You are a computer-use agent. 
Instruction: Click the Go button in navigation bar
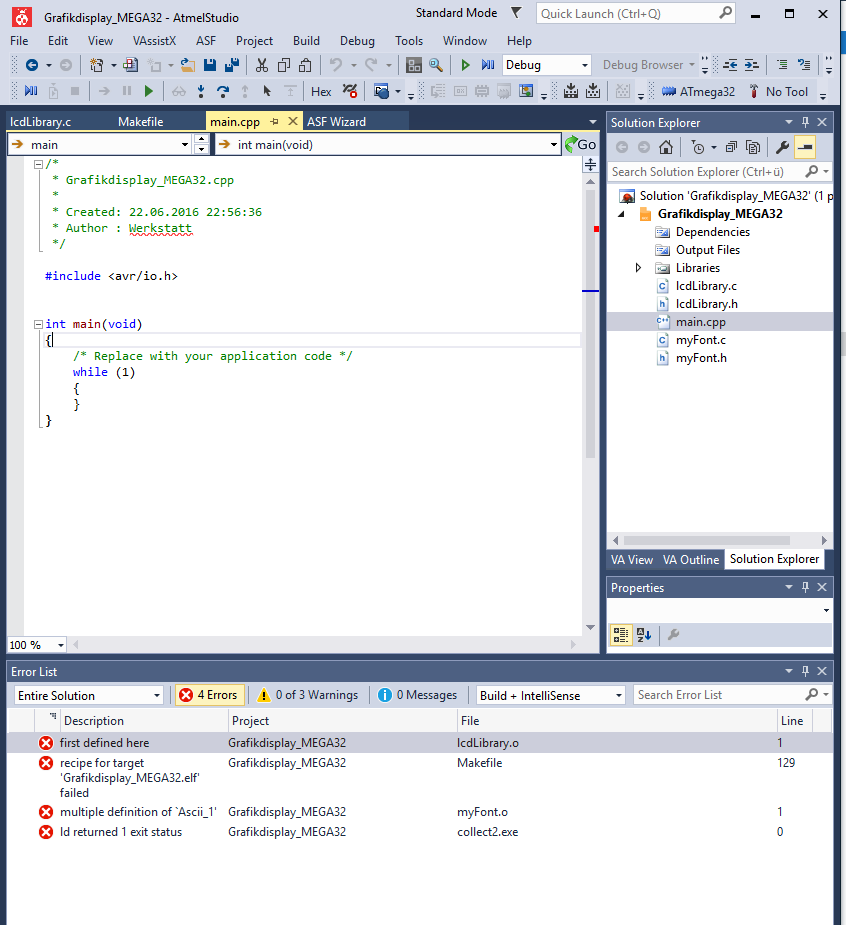[580, 144]
